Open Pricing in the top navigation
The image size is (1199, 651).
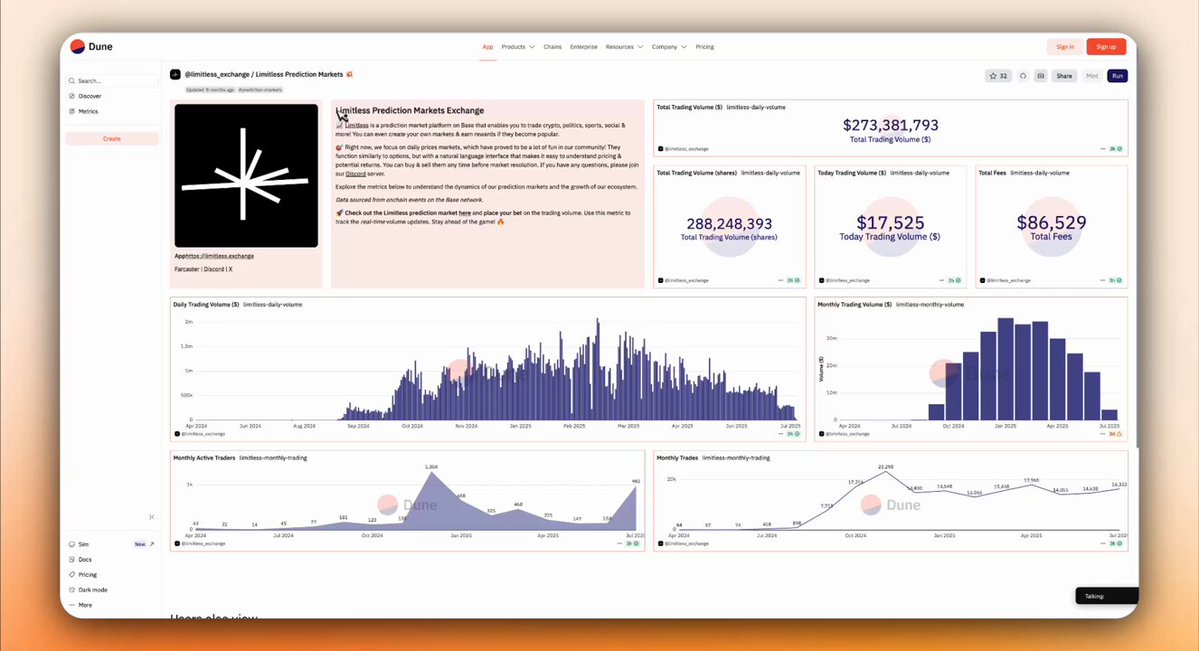coord(704,47)
